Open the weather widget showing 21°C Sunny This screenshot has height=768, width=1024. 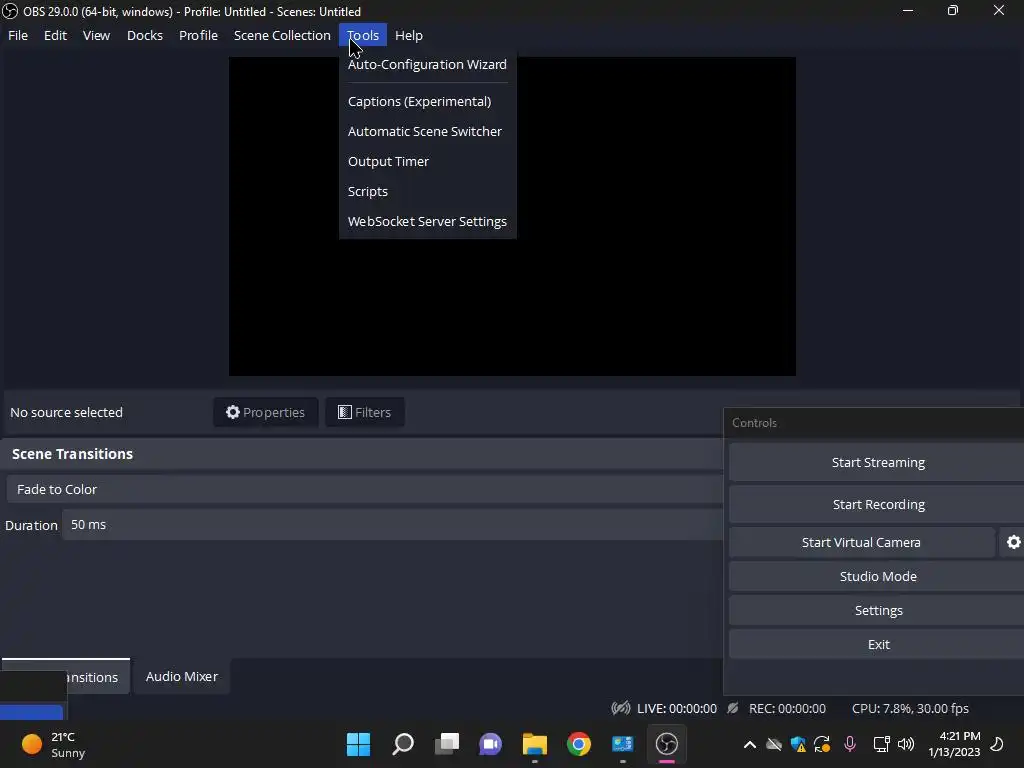(54, 744)
